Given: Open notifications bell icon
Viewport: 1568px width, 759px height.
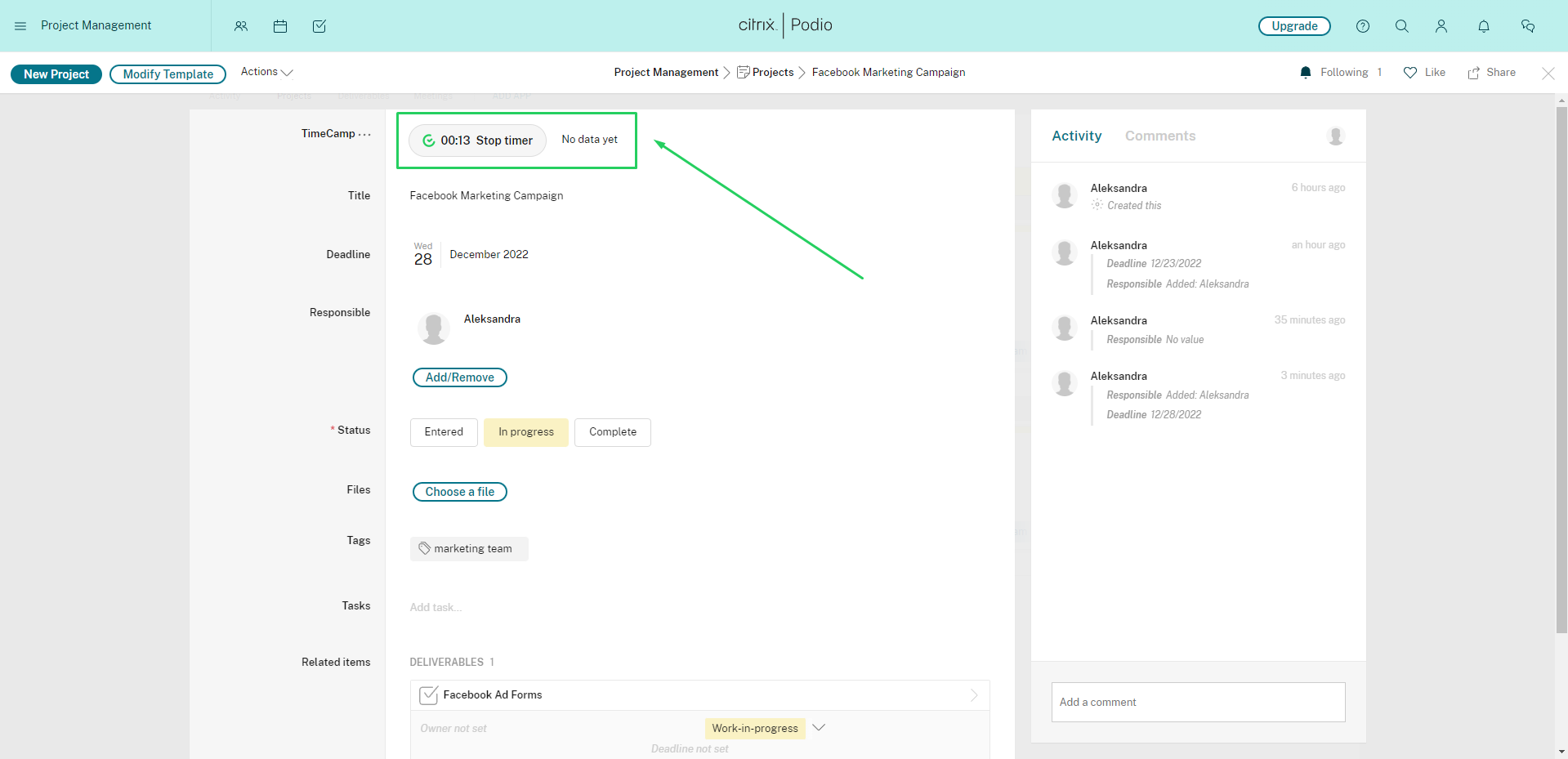Looking at the screenshot, I should point(1483,26).
